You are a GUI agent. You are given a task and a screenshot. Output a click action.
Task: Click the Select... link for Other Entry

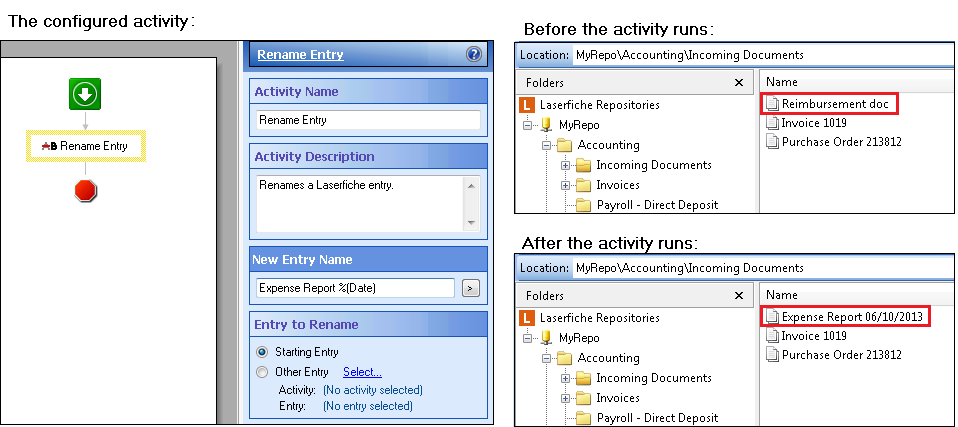362,372
